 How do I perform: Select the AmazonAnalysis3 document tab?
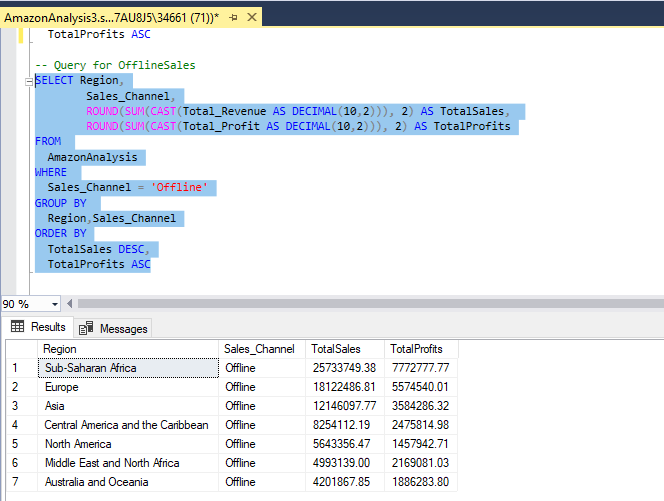point(112,18)
